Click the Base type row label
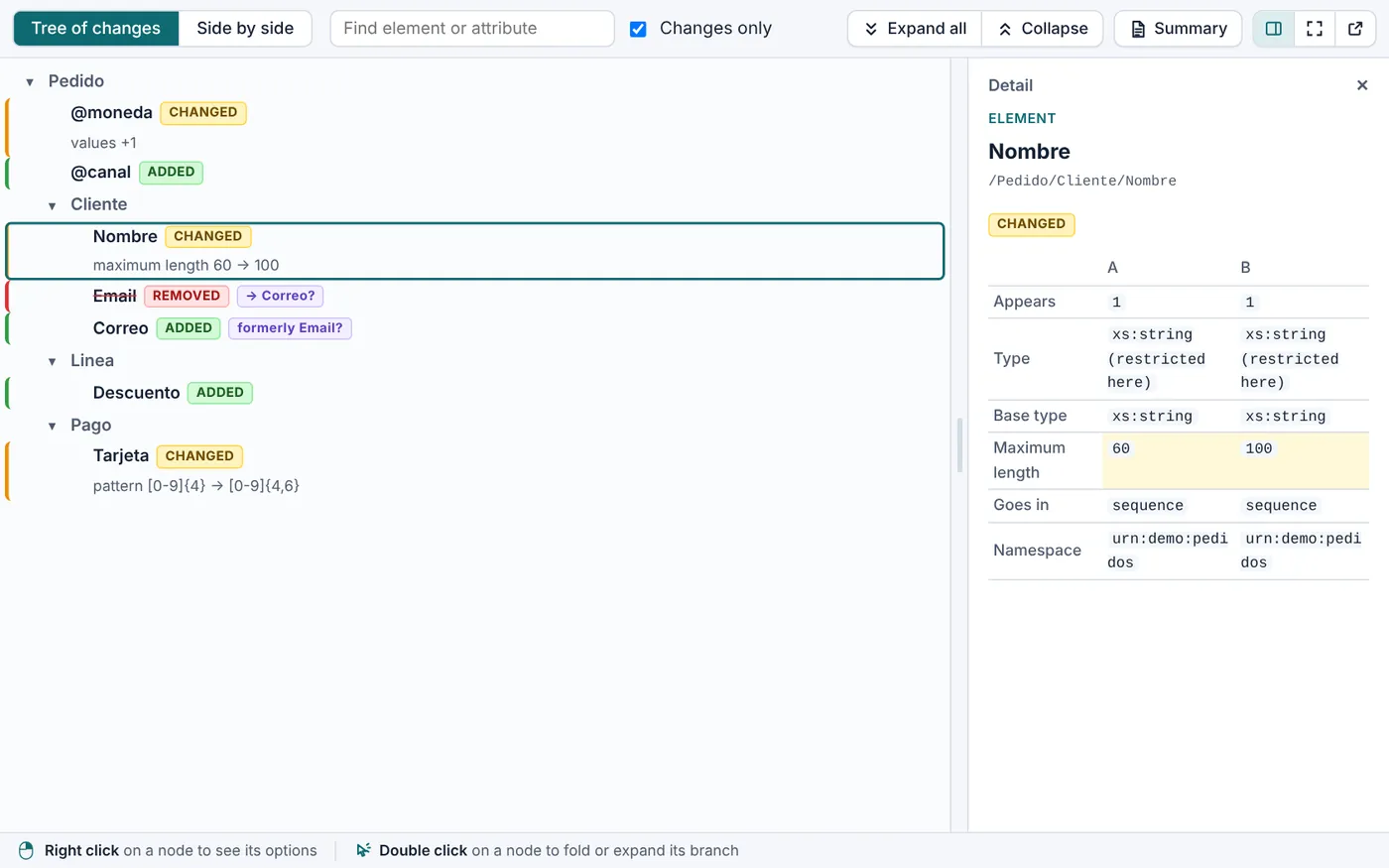The height and width of the screenshot is (868, 1389). pyautogui.click(x=1030, y=416)
